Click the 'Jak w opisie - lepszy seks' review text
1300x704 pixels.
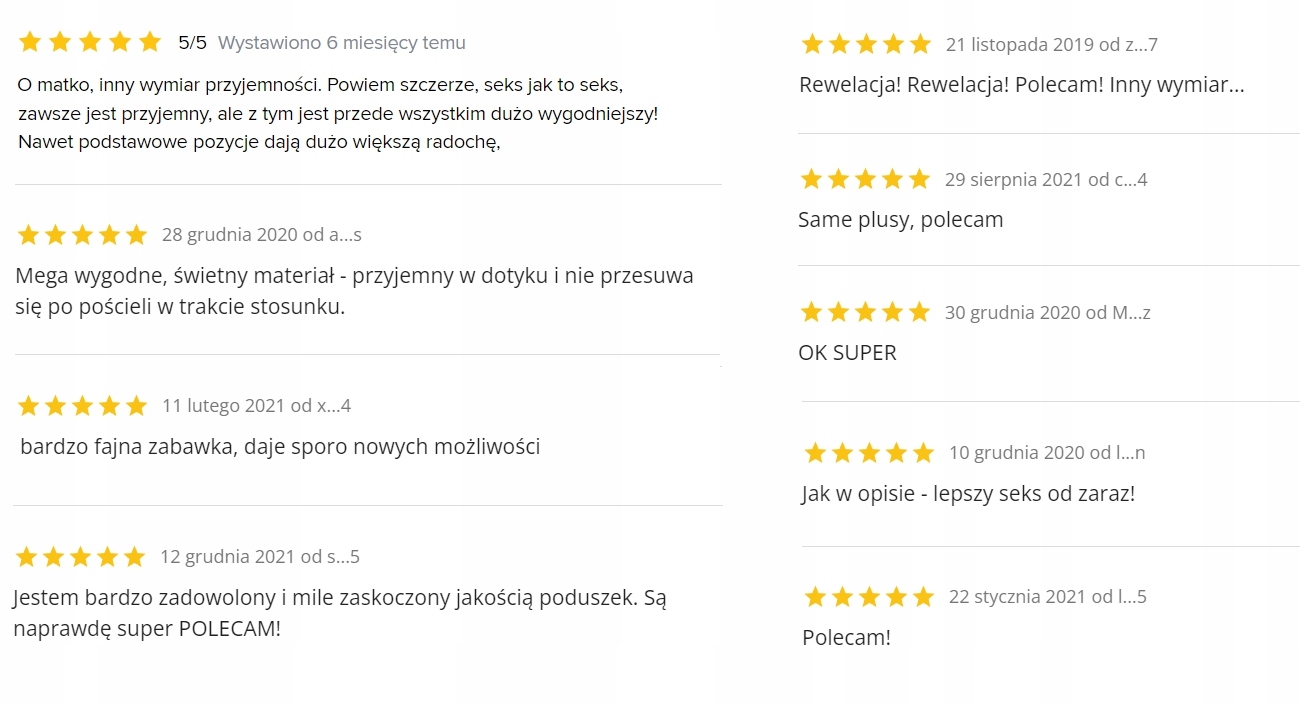pos(967,494)
